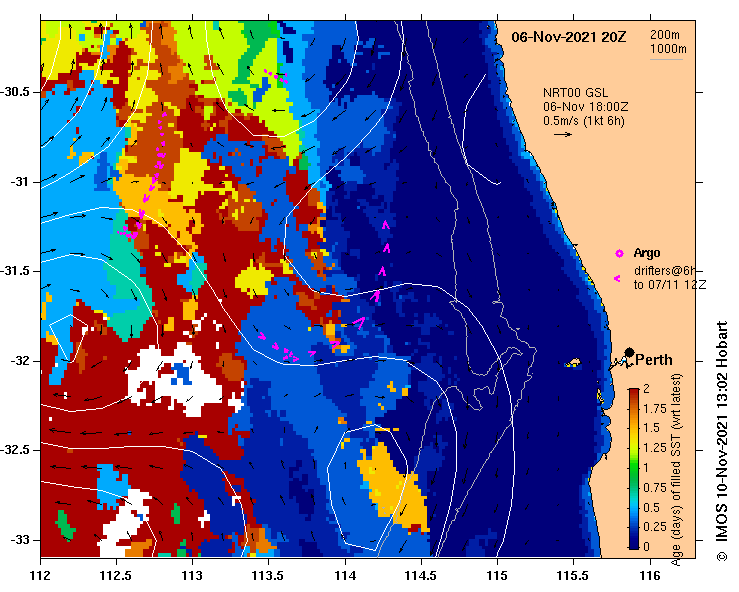Click the color scale value 0.25
This screenshot has height=592, width=739.
tap(655, 527)
